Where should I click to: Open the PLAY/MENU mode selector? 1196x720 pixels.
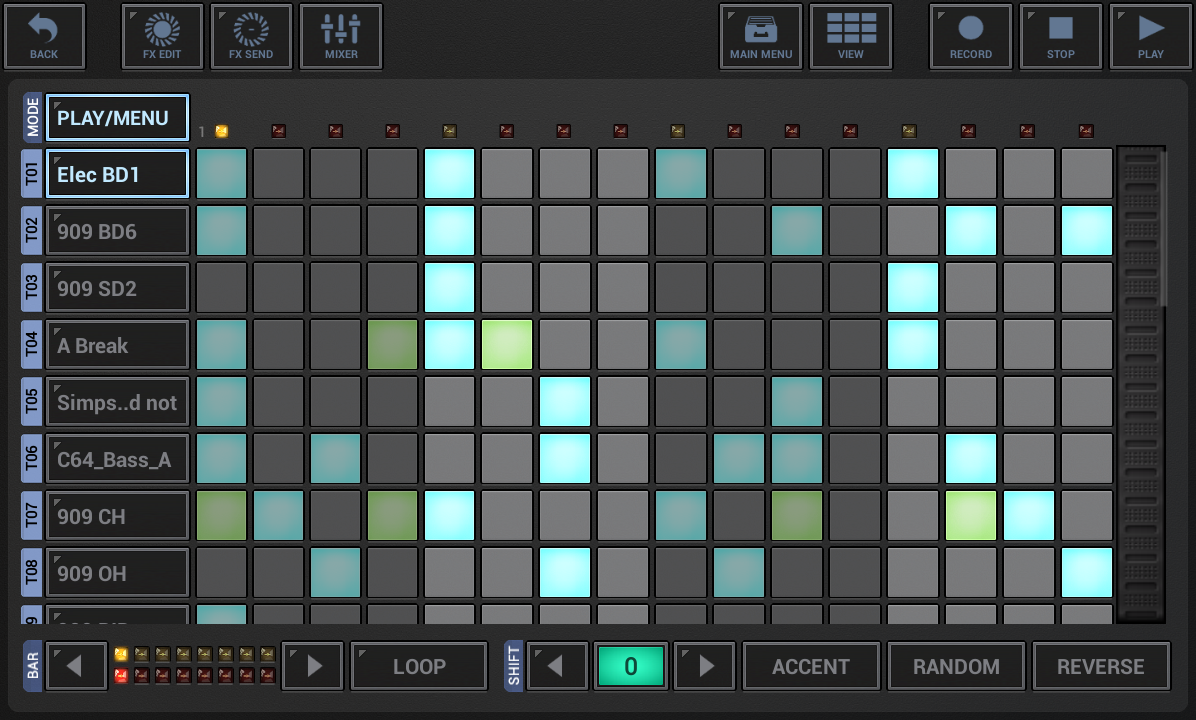click(x=117, y=118)
